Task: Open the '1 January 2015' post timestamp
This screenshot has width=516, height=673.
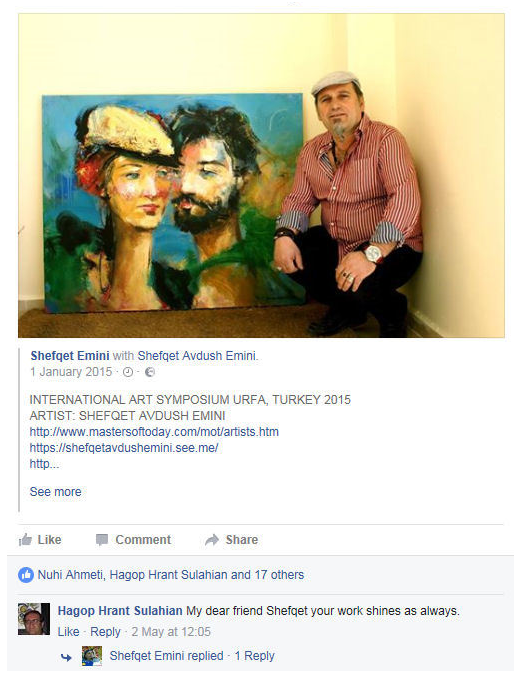Action: [x=71, y=372]
